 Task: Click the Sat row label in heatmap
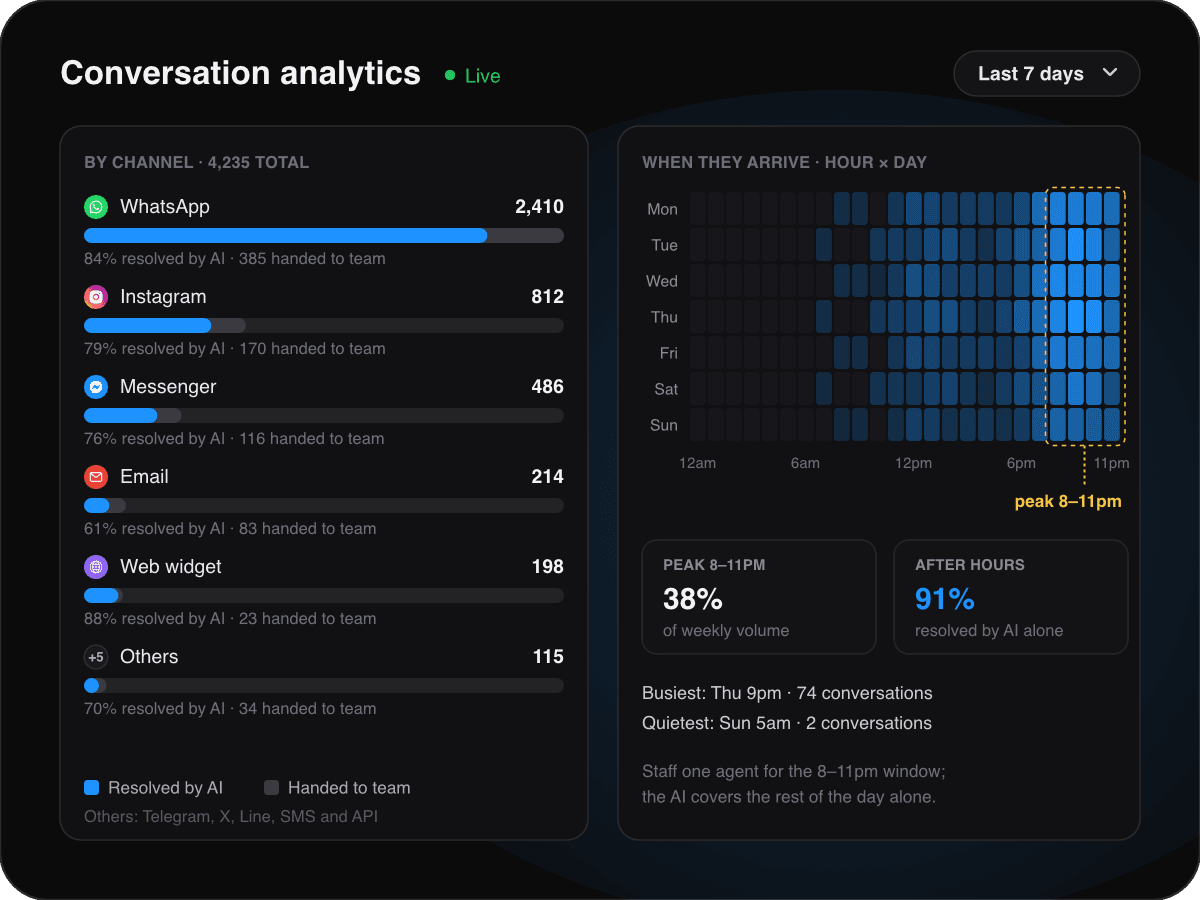(x=666, y=389)
